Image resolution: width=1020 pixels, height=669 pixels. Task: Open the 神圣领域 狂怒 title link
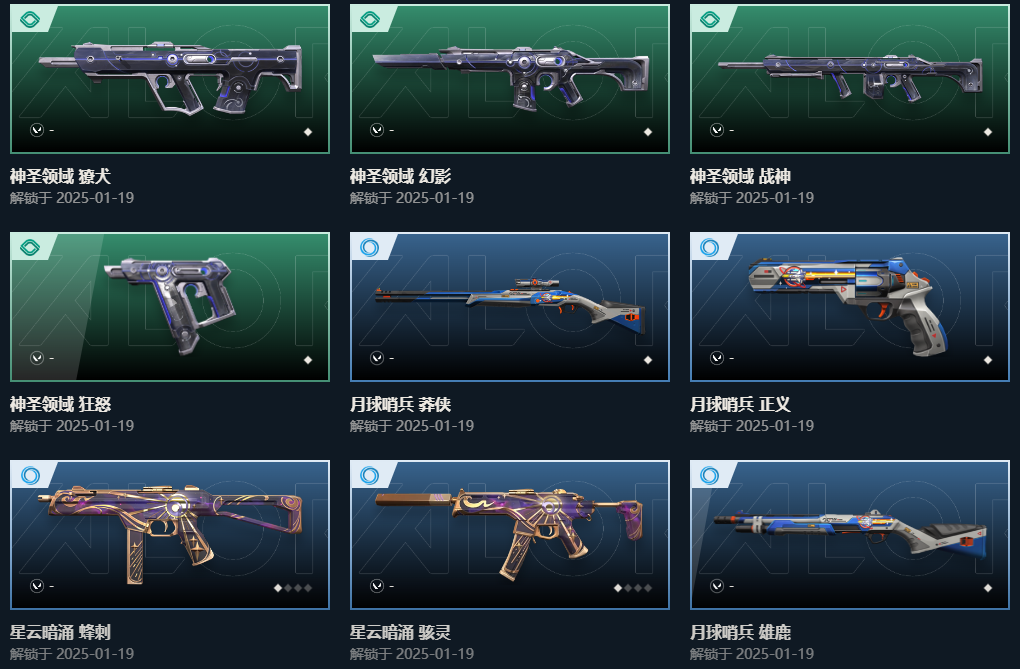(60, 404)
